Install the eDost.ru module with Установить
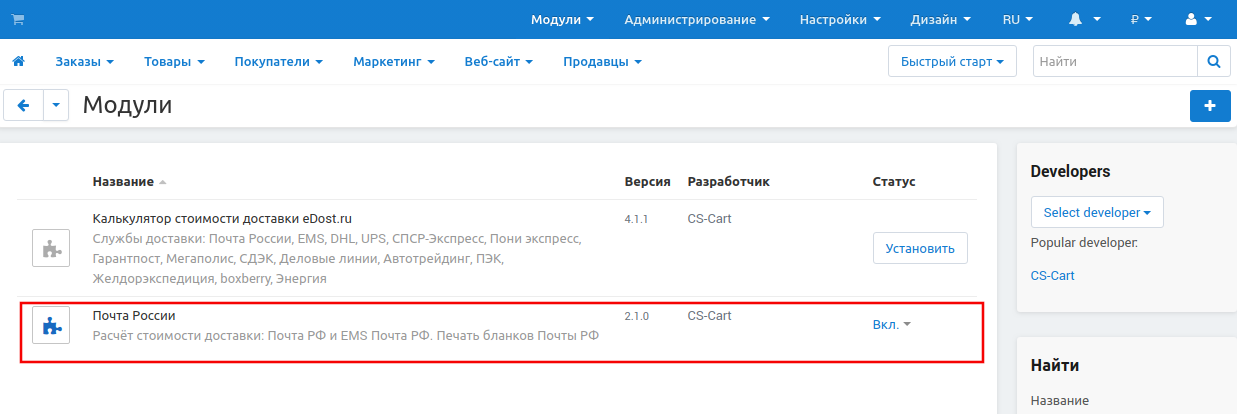This screenshot has height=414, width=1237. [920, 248]
